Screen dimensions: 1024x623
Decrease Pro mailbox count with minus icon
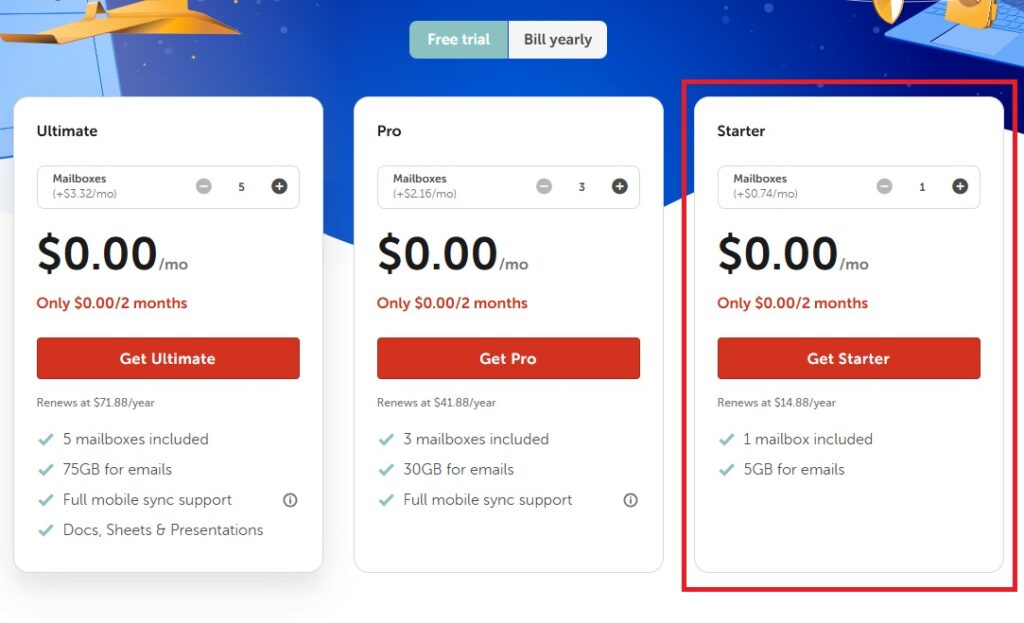[x=544, y=186]
